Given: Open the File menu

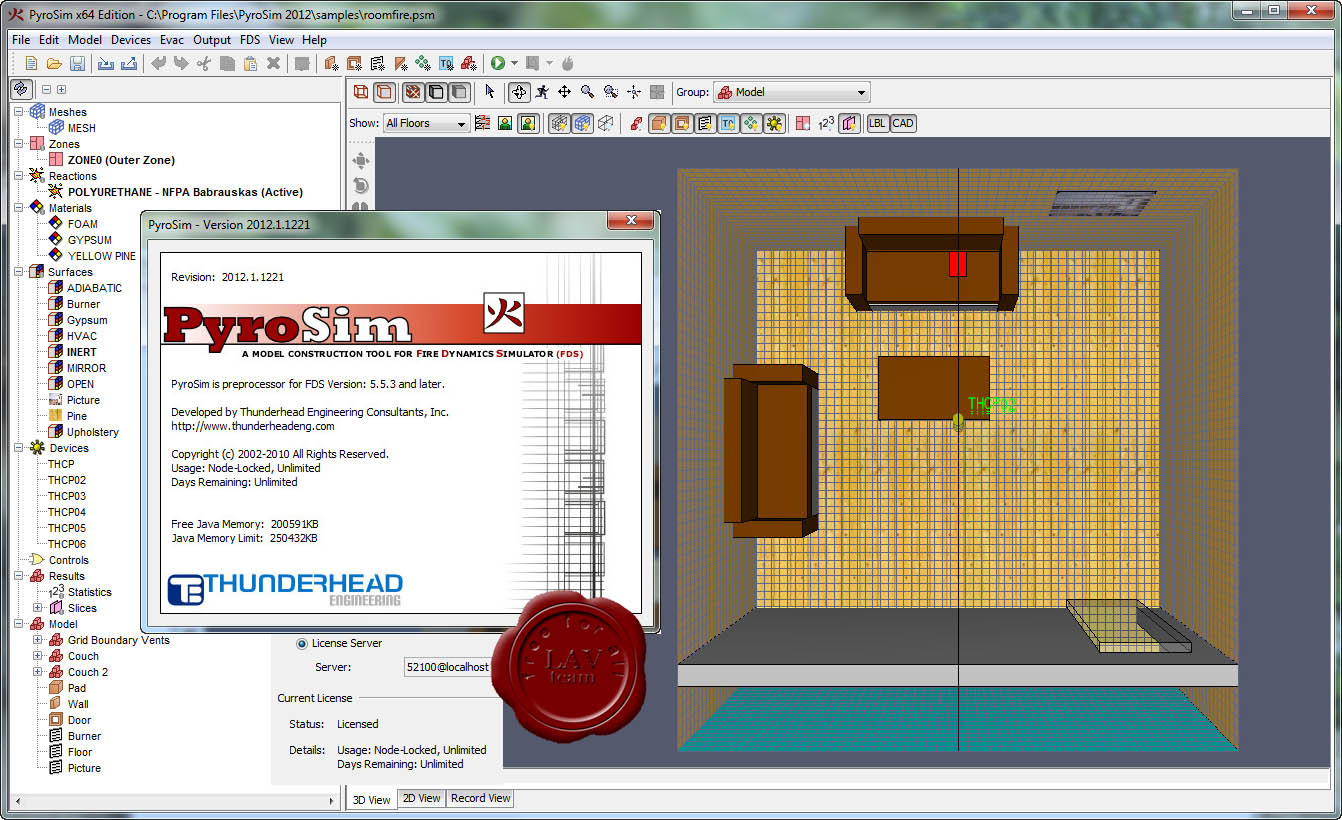Looking at the screenshot, I should point(21,40).
